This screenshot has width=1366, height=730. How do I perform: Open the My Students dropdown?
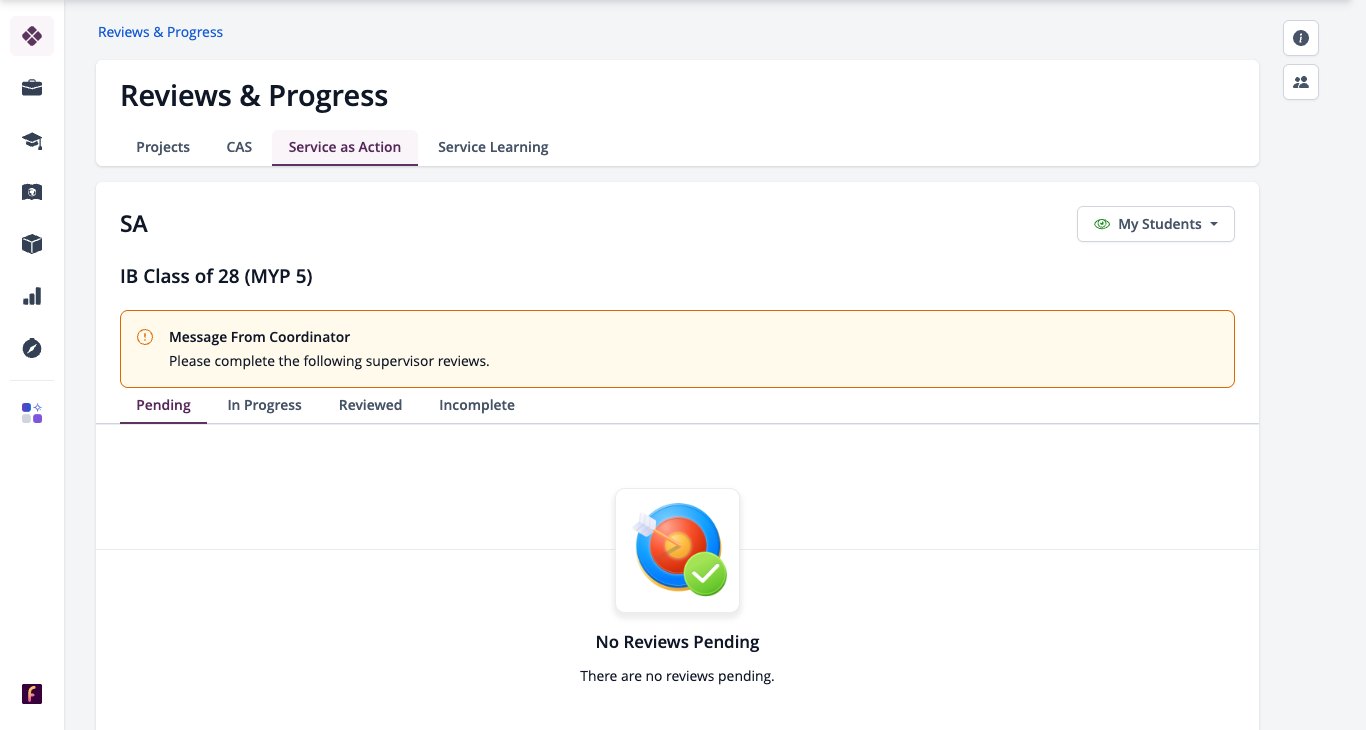point(1156,224)
